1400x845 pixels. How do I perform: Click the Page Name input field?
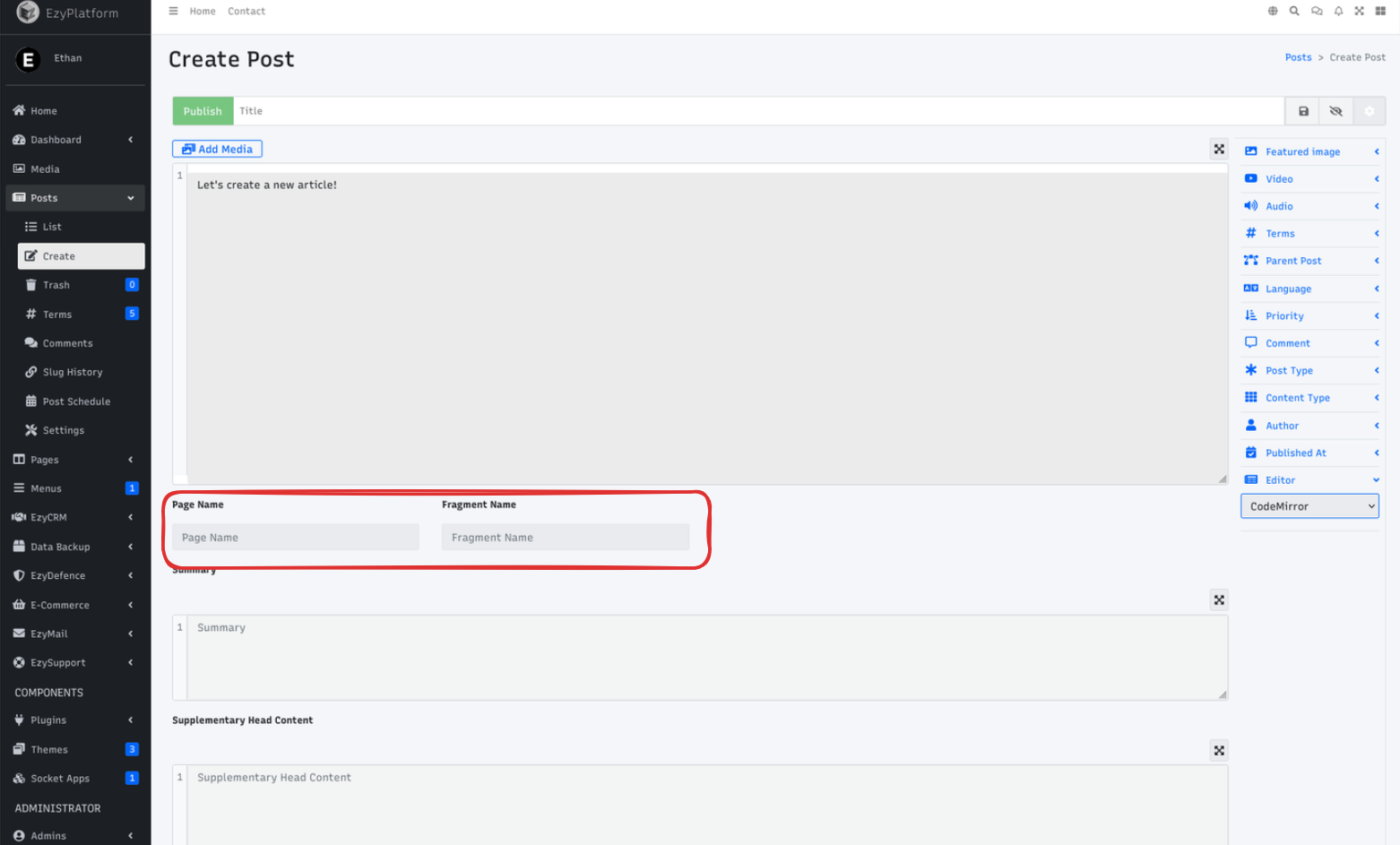coord(296,538)
